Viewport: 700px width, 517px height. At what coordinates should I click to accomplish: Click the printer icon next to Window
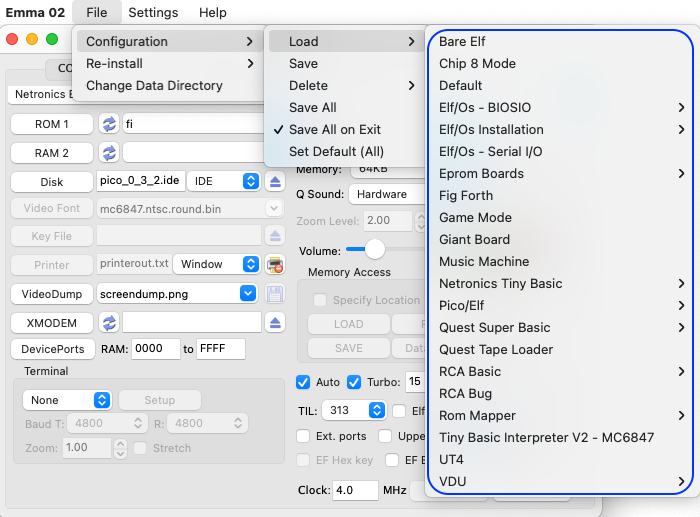[x=275, y=265]
